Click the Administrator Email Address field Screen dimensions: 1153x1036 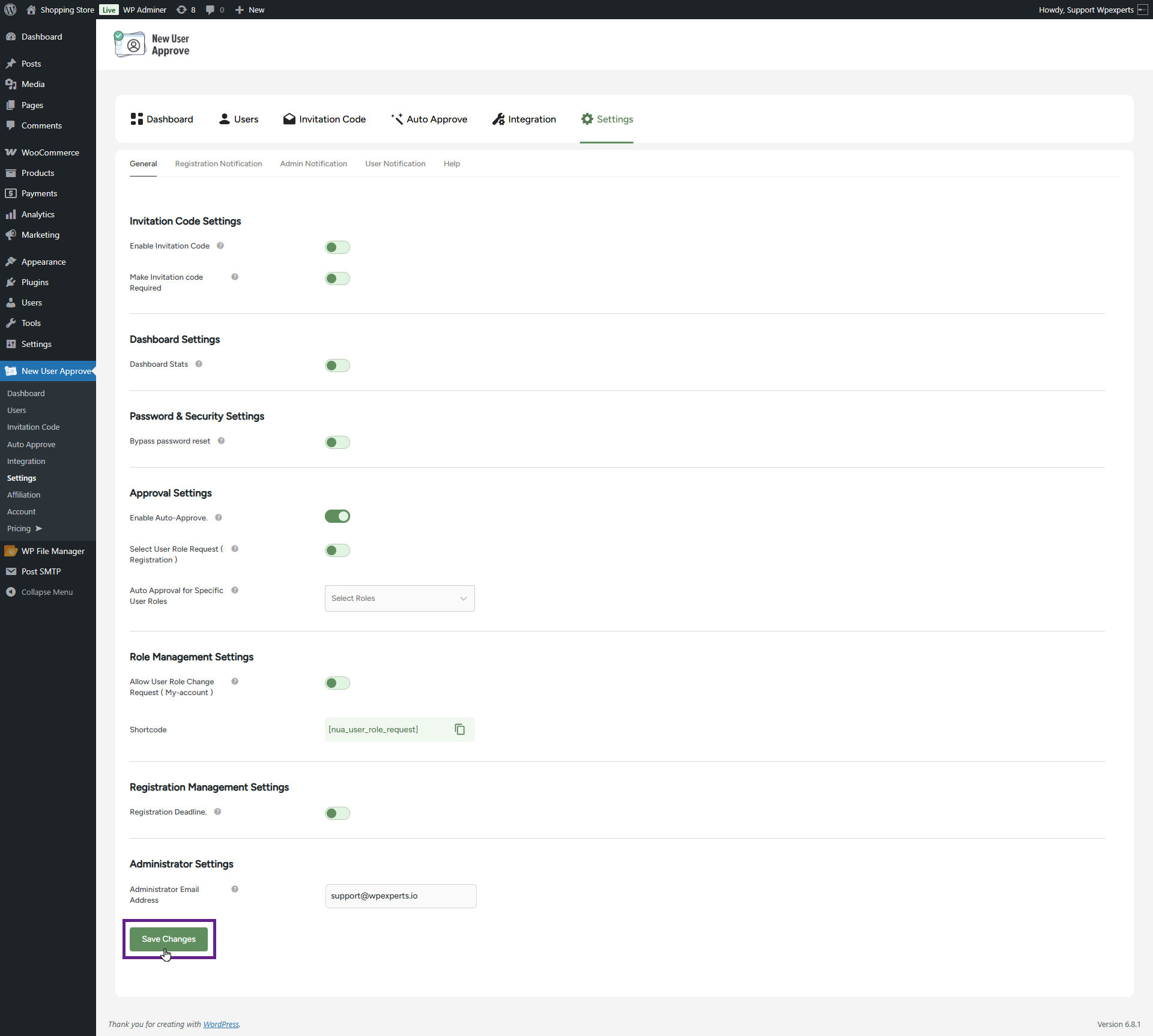401,896
